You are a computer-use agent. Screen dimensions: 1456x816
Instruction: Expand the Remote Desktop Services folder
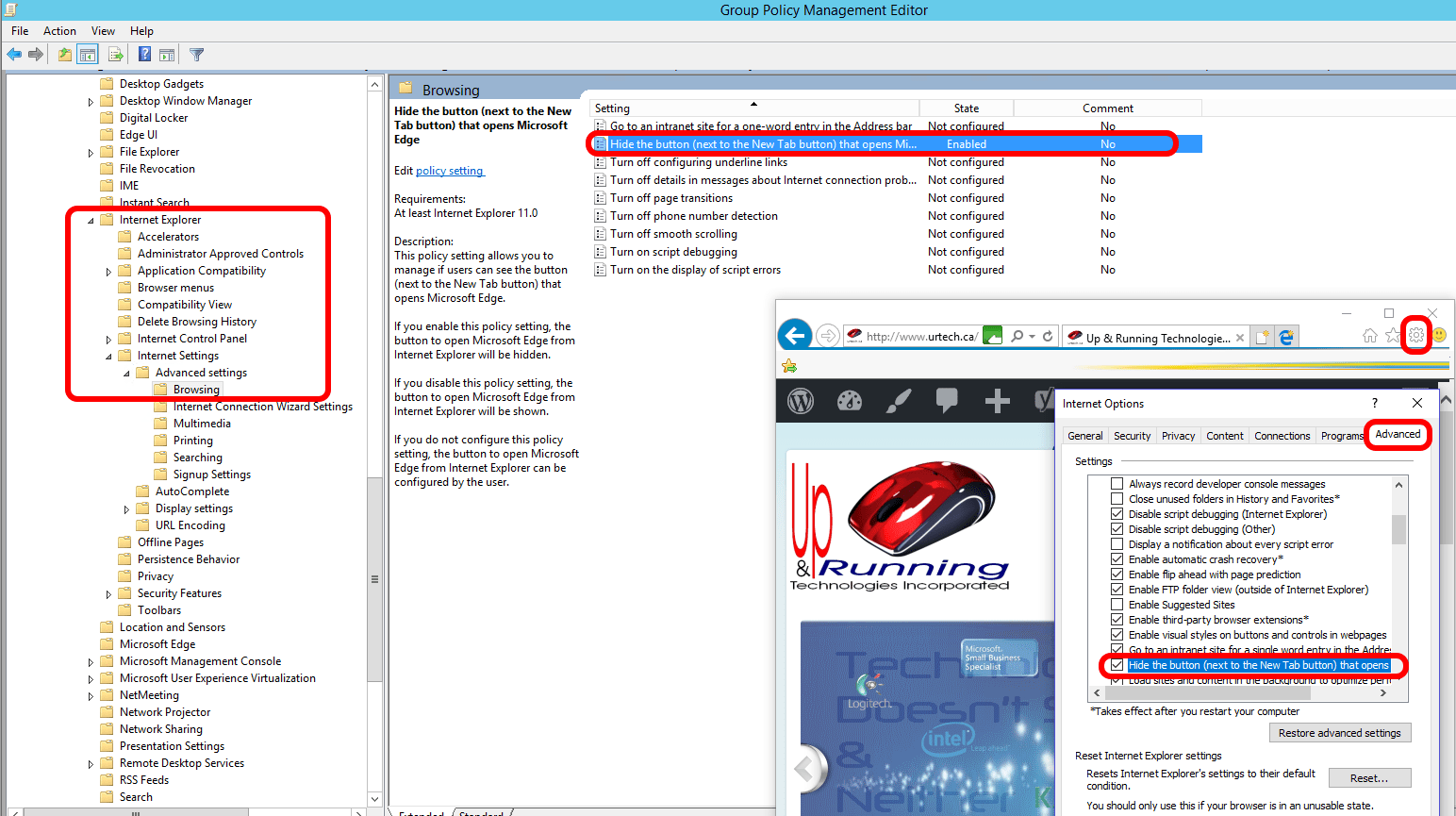(91, 762)
